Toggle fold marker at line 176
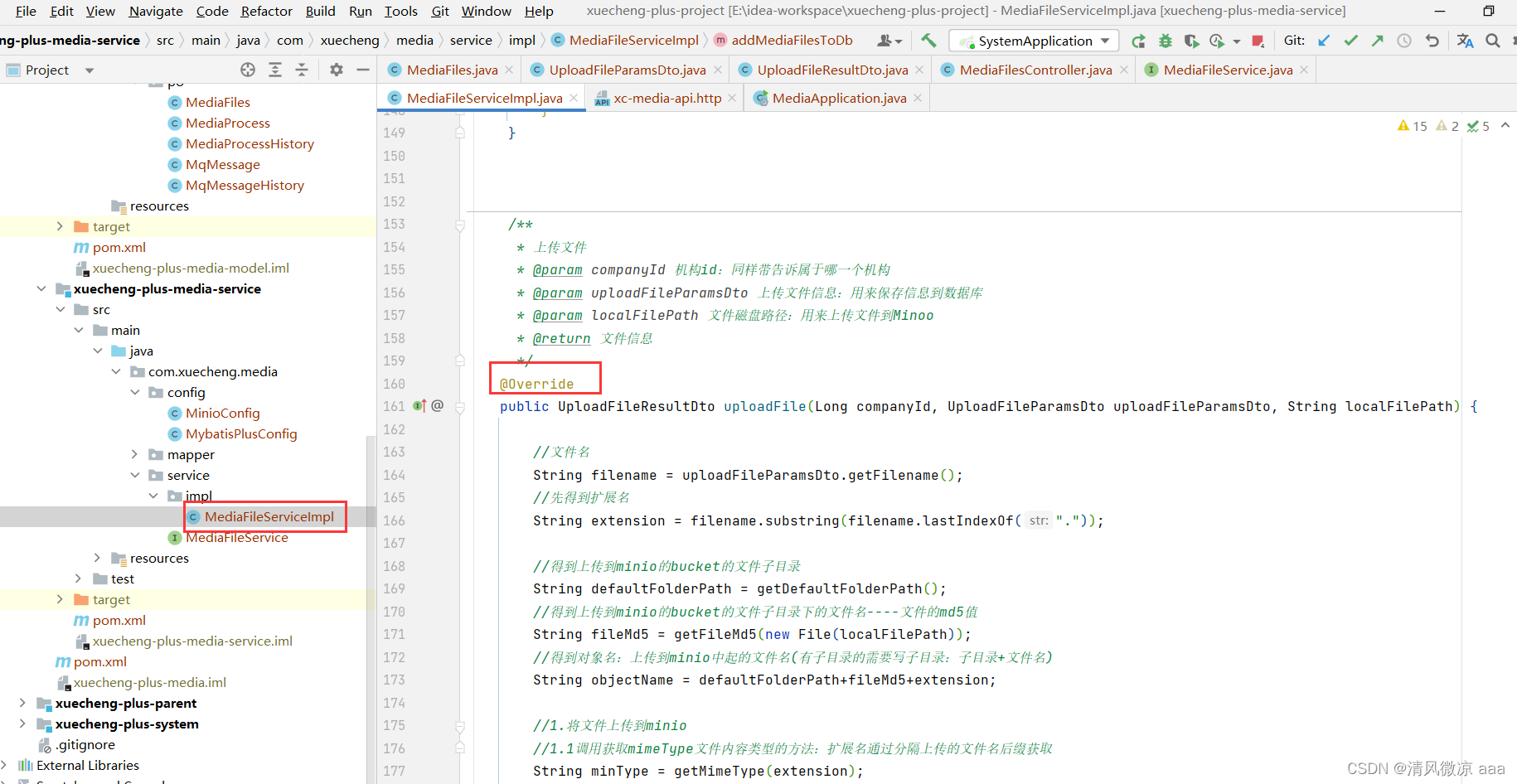 459,748
